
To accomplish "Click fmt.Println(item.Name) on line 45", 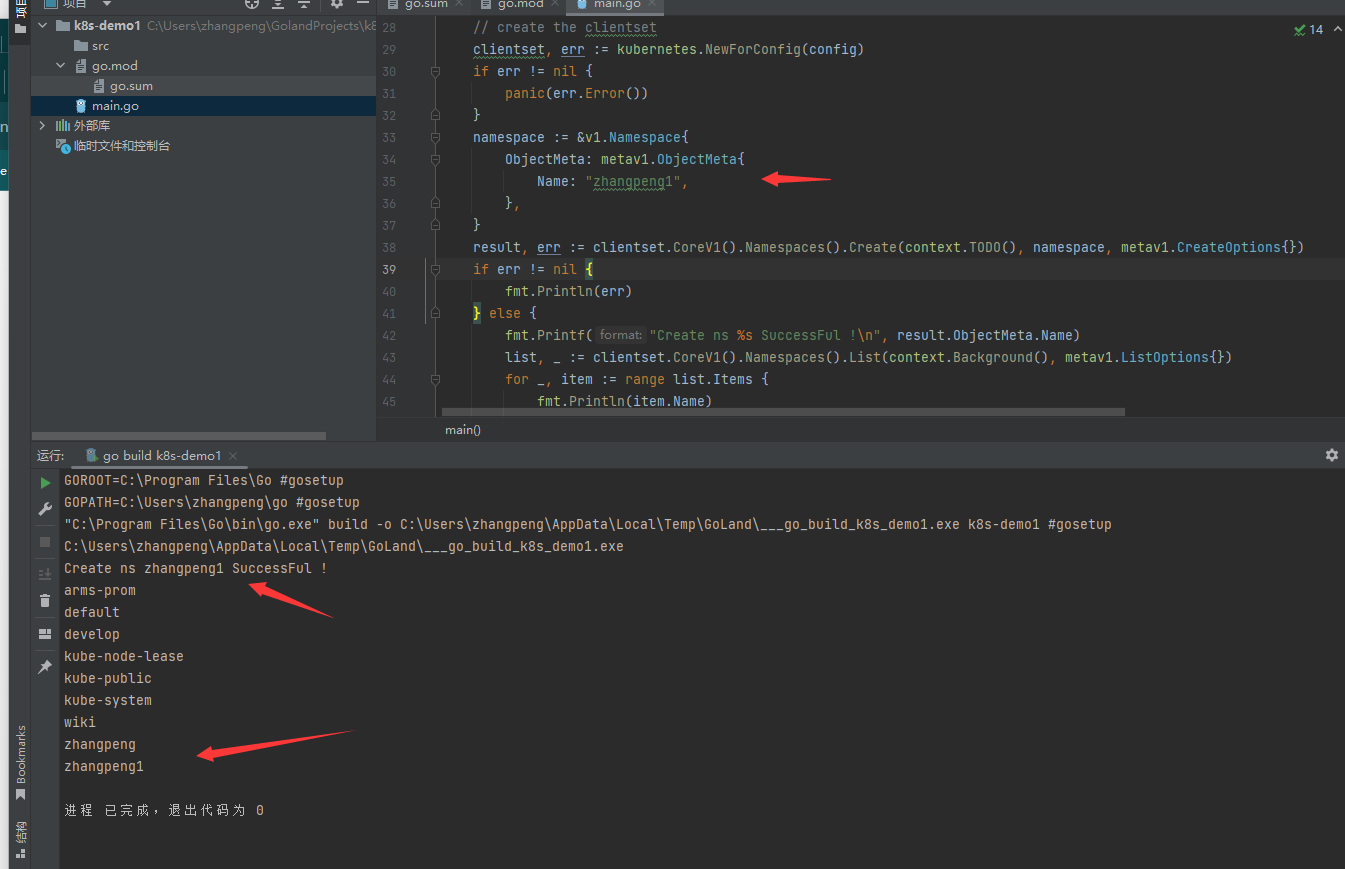I will [624, 402].
